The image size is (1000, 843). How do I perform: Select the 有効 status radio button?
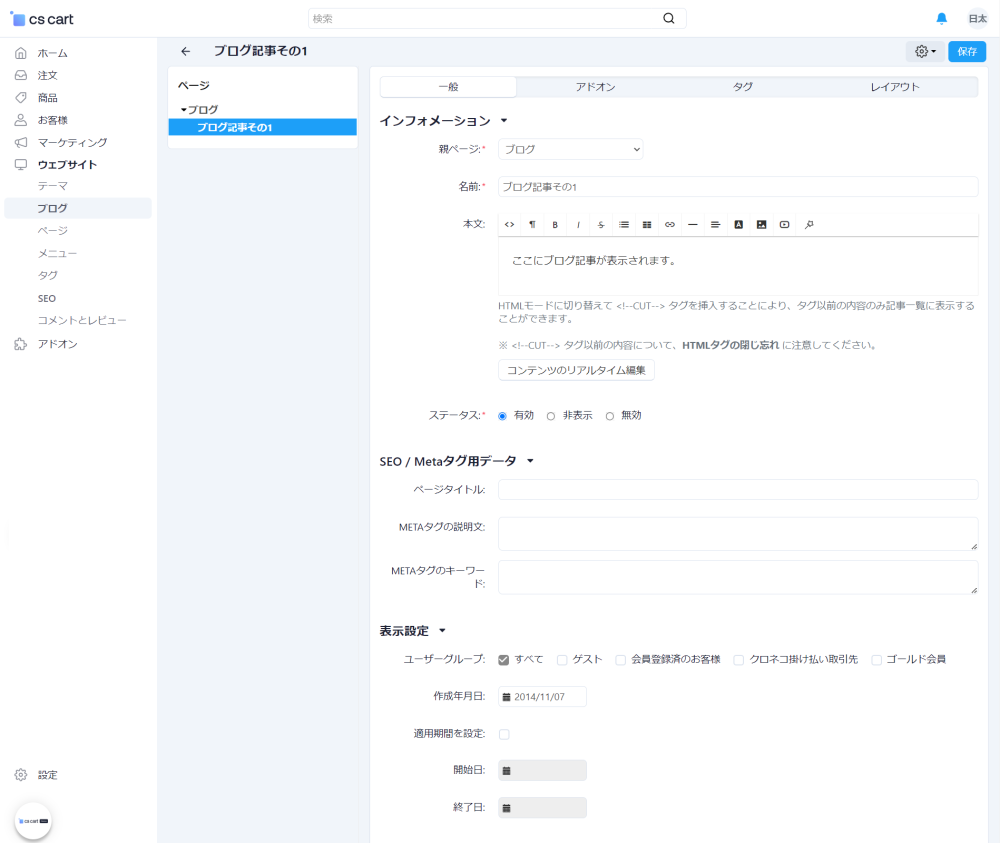tap(503, 416)
